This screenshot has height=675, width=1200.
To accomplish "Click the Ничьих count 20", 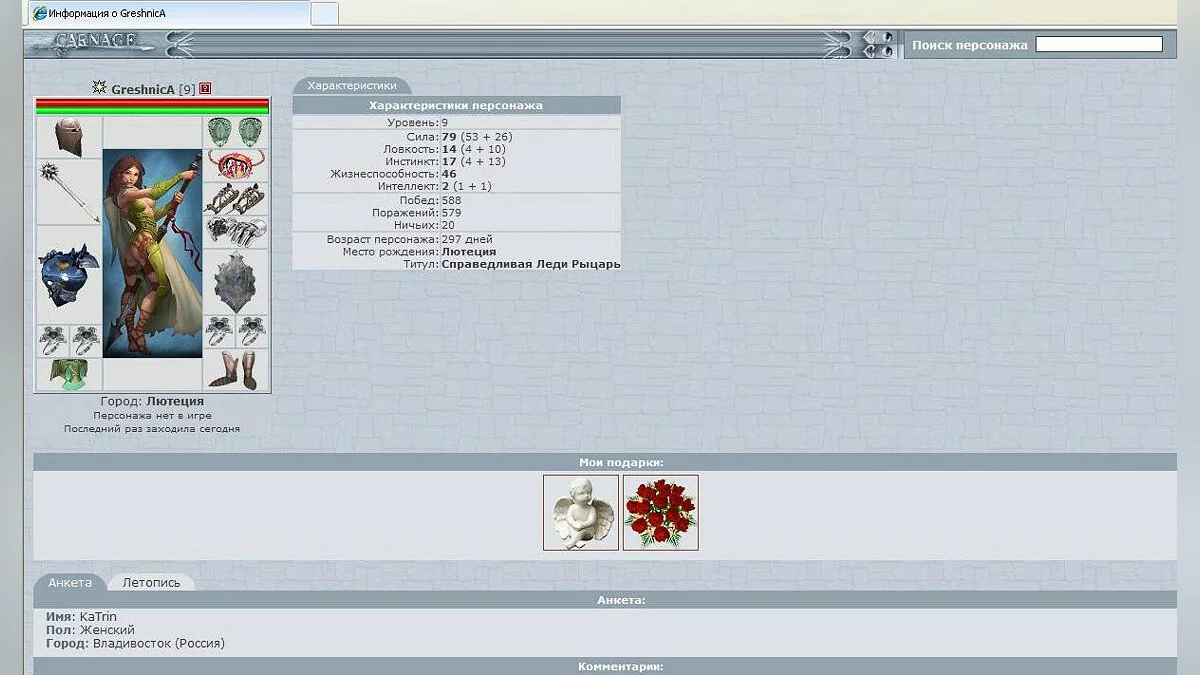I will click(448, 225).
